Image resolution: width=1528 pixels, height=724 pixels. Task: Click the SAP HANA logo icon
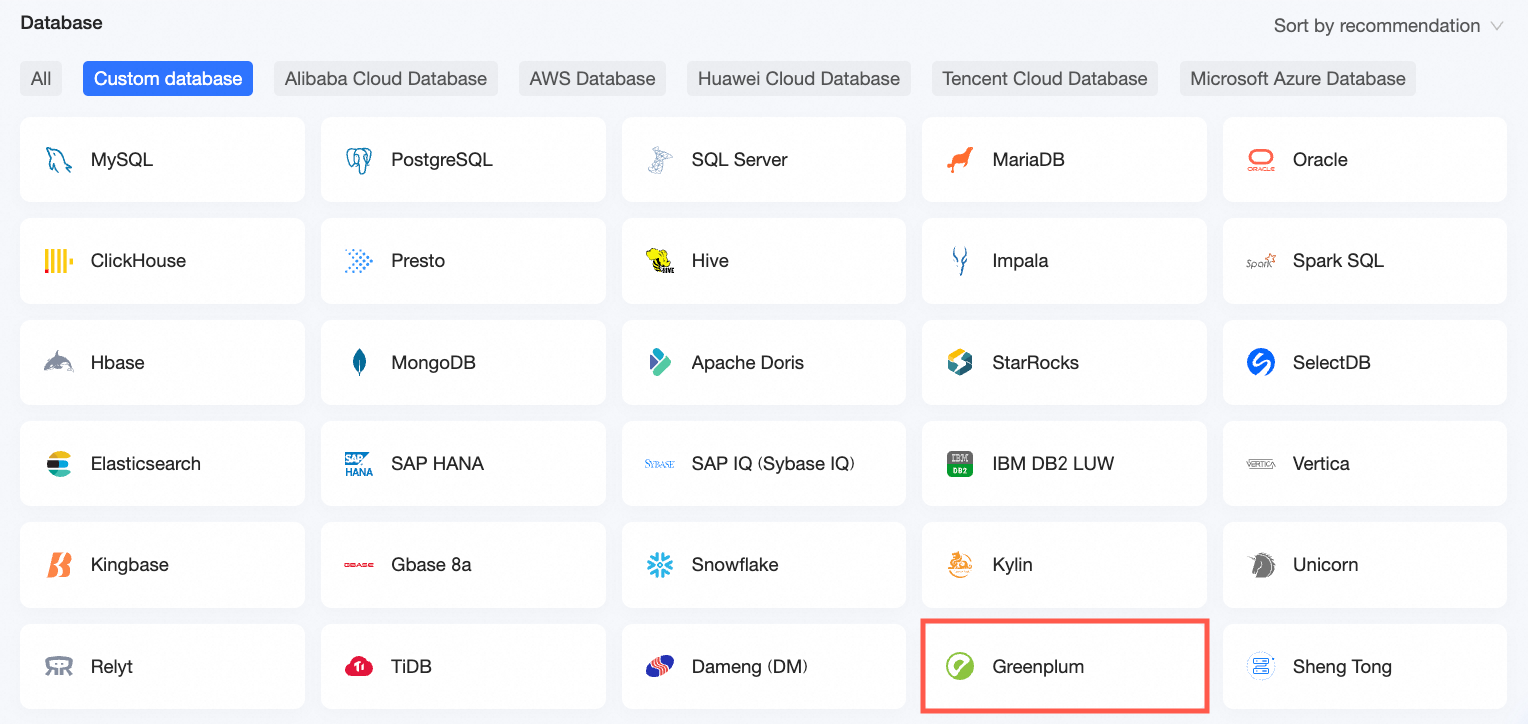(x=359, y=464)
